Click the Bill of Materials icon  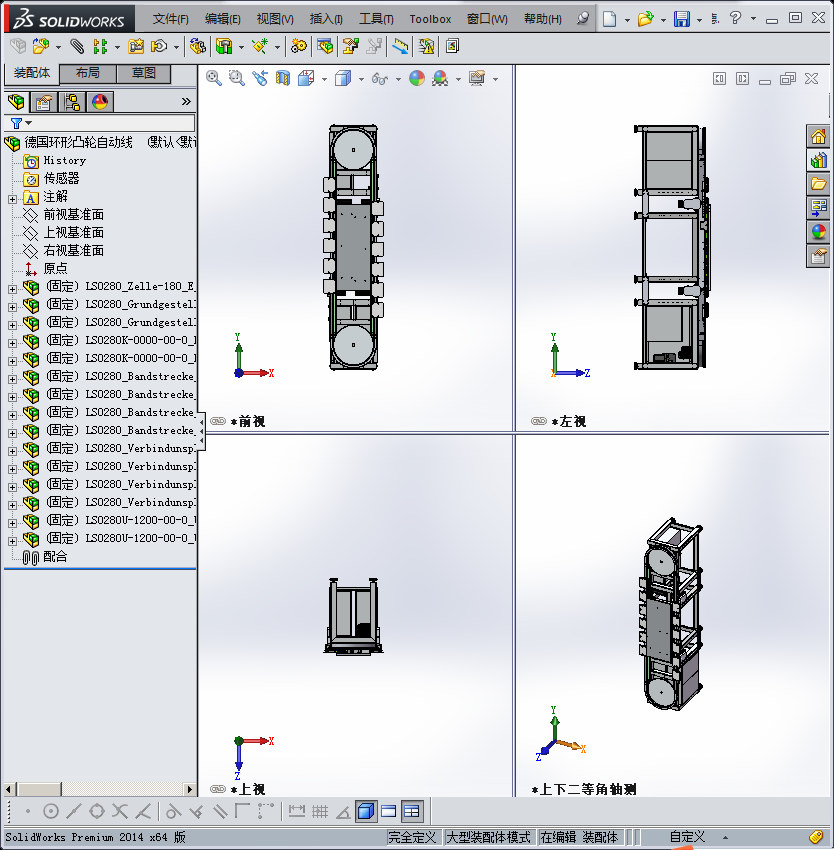point(325,46)
